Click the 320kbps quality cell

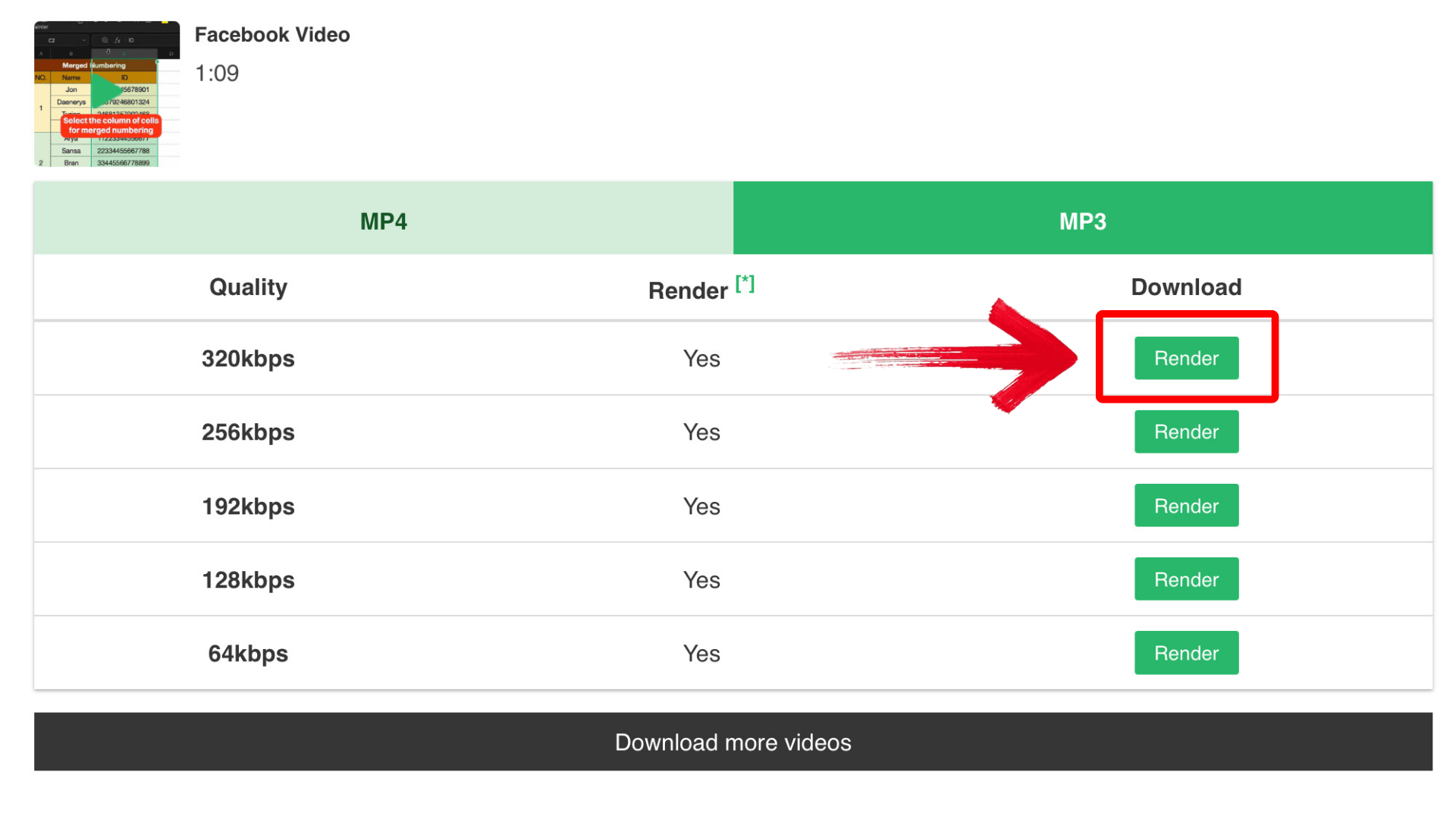pyautogui.click(x=248, y=359)
